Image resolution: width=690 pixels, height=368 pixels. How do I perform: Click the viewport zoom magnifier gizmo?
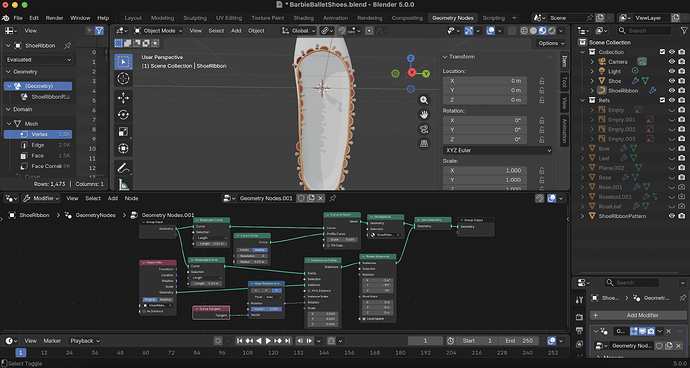coord(424,100)
